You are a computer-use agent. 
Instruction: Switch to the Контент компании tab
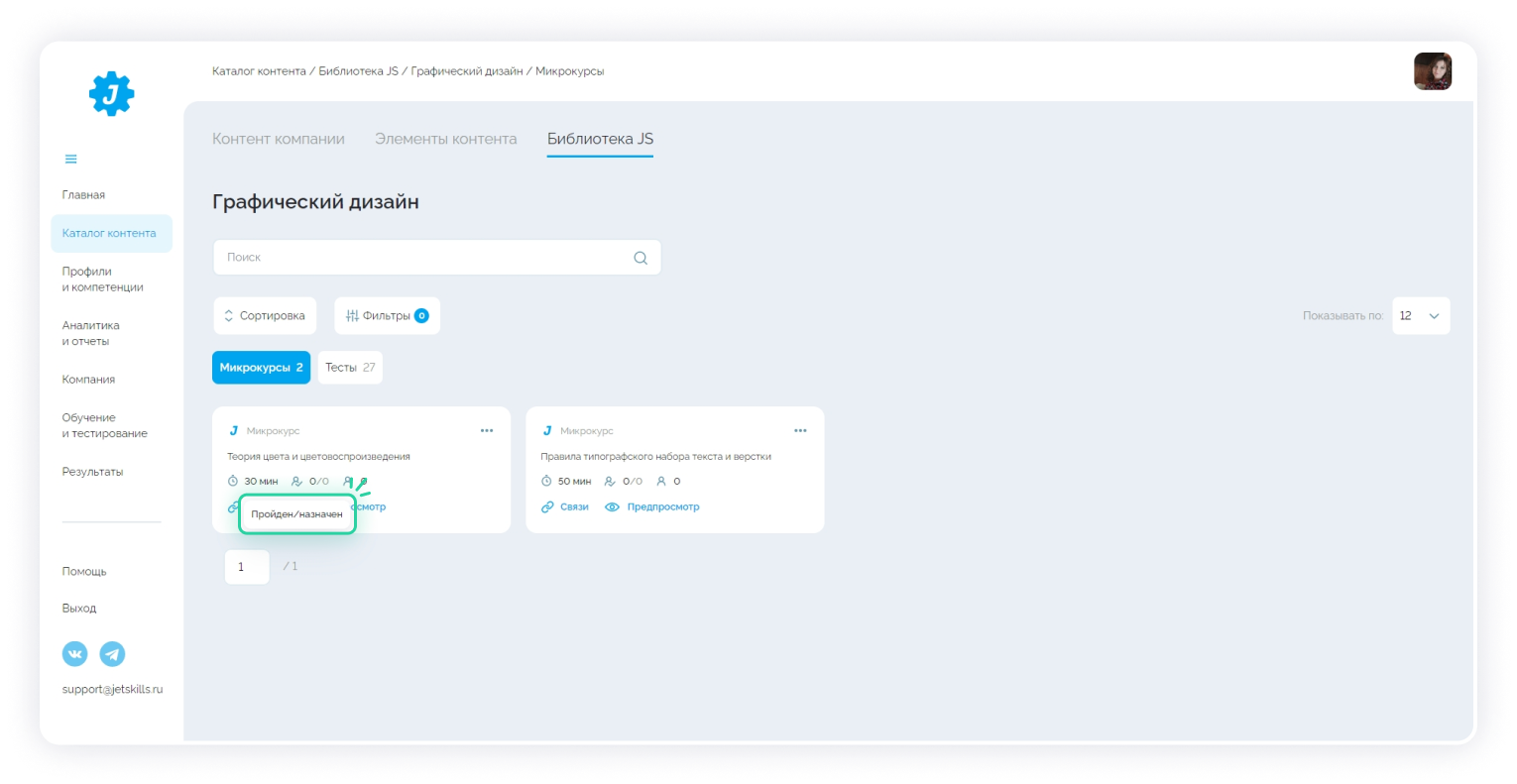pyautogui.click(x=279, y=139)
